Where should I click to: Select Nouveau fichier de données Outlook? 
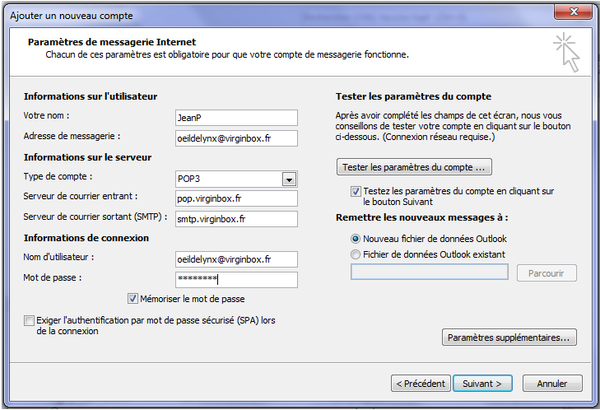pyautogui.click(x=356, y=239)
